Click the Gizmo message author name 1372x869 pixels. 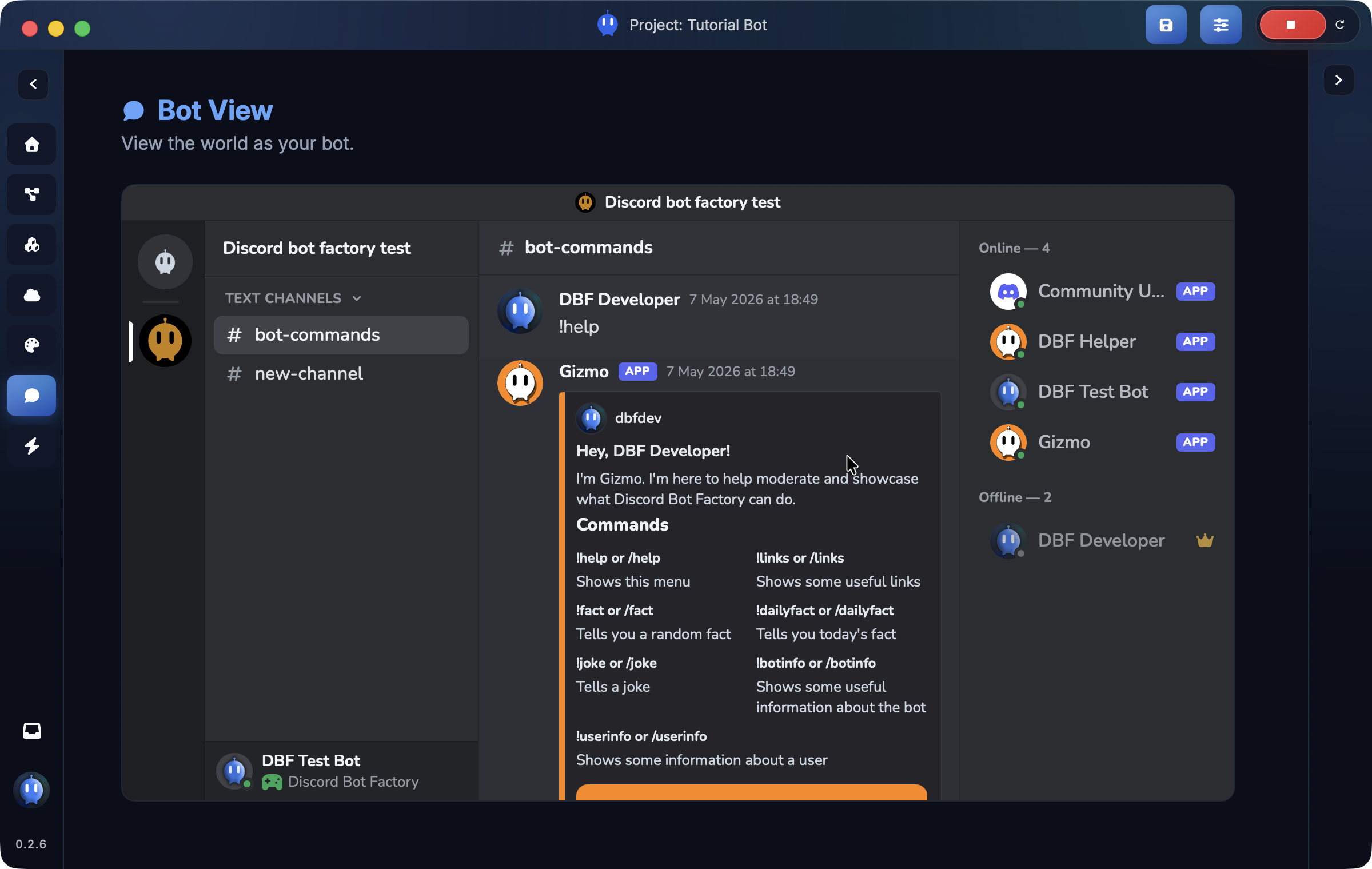pyautogui.click(x=584, y=371)
